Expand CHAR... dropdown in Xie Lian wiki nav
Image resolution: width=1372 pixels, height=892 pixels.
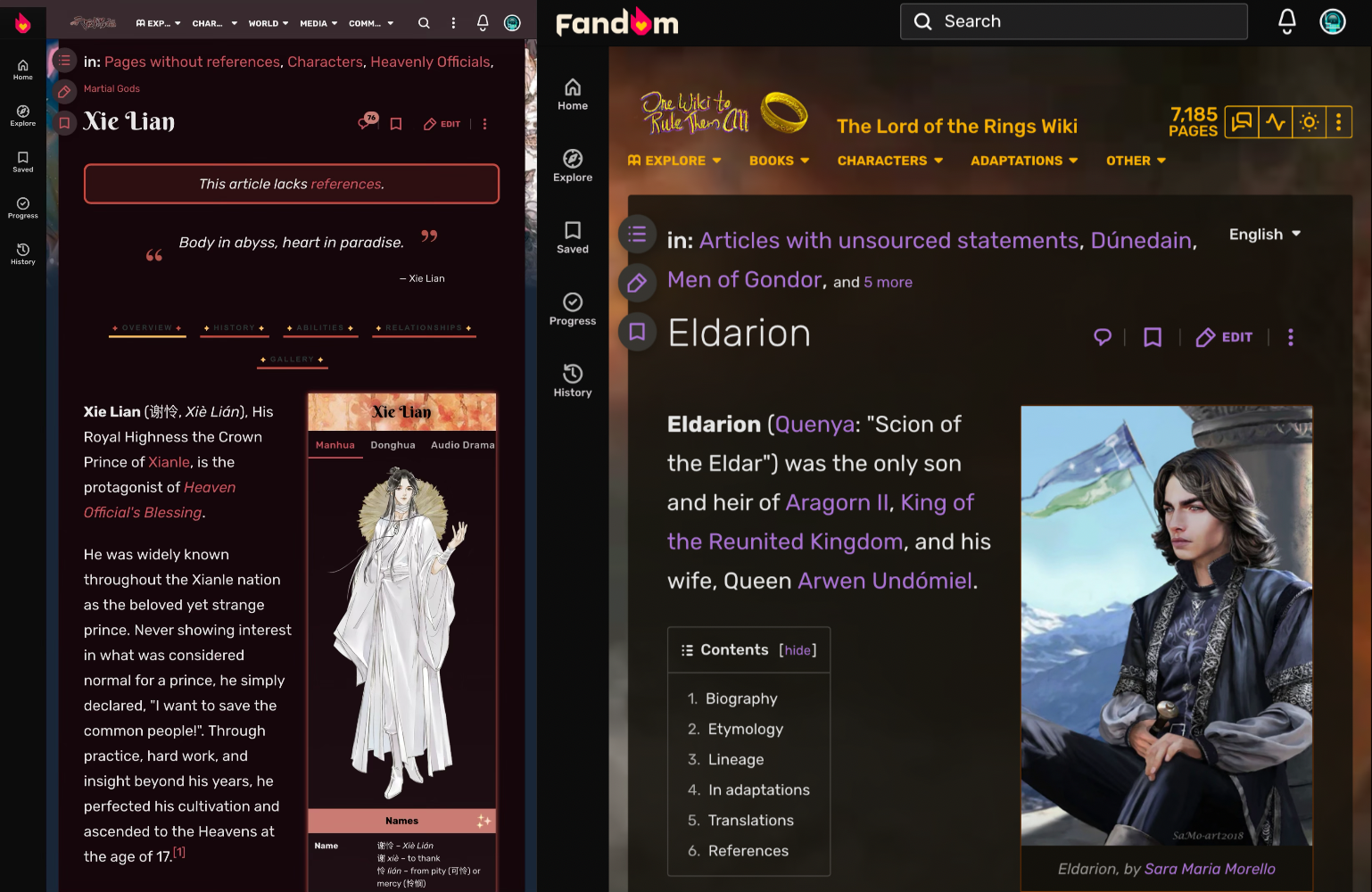click(x=215, y=23)
